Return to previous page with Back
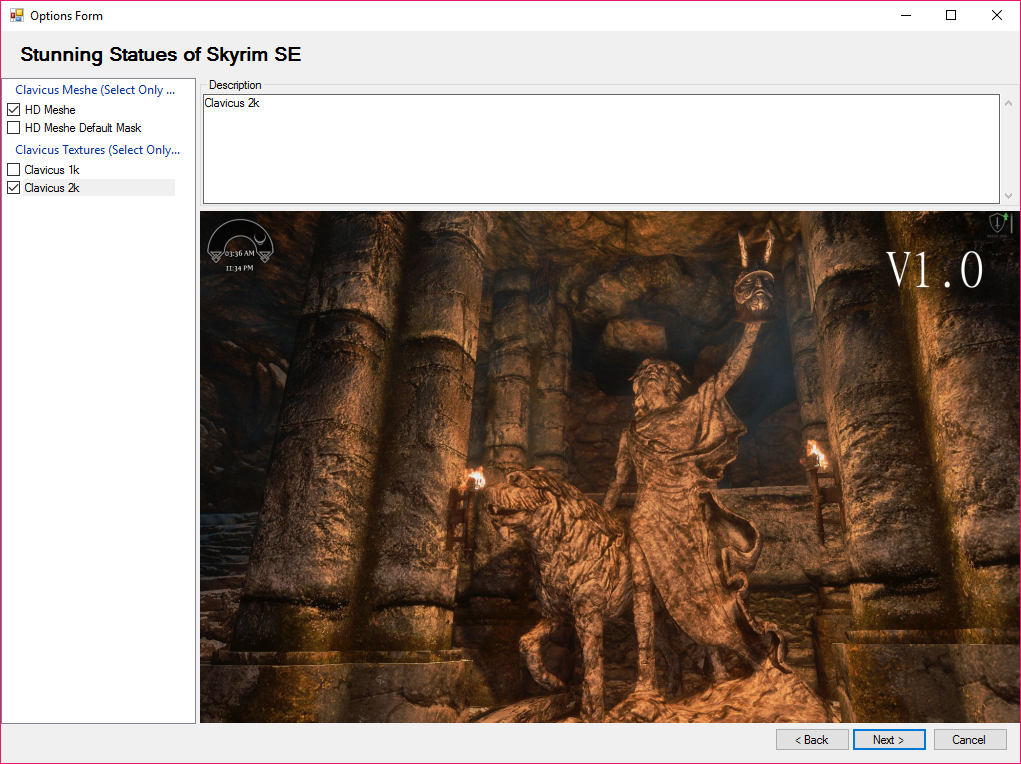 812,739
